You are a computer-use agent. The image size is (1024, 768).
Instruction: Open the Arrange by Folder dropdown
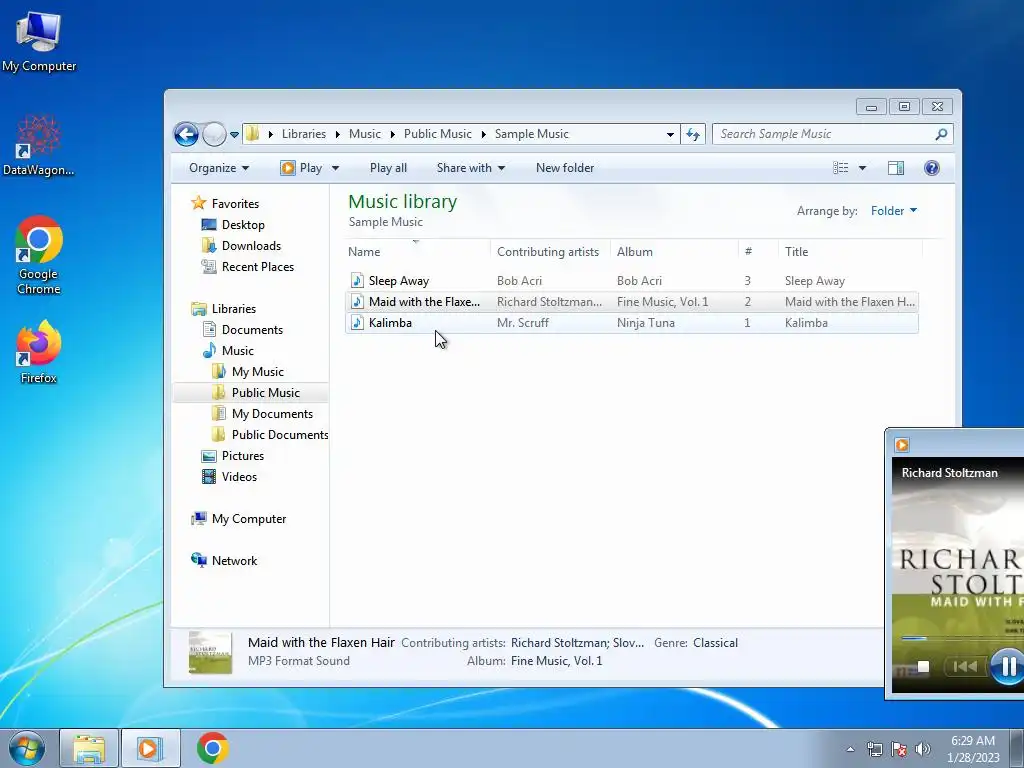[893, 211]
